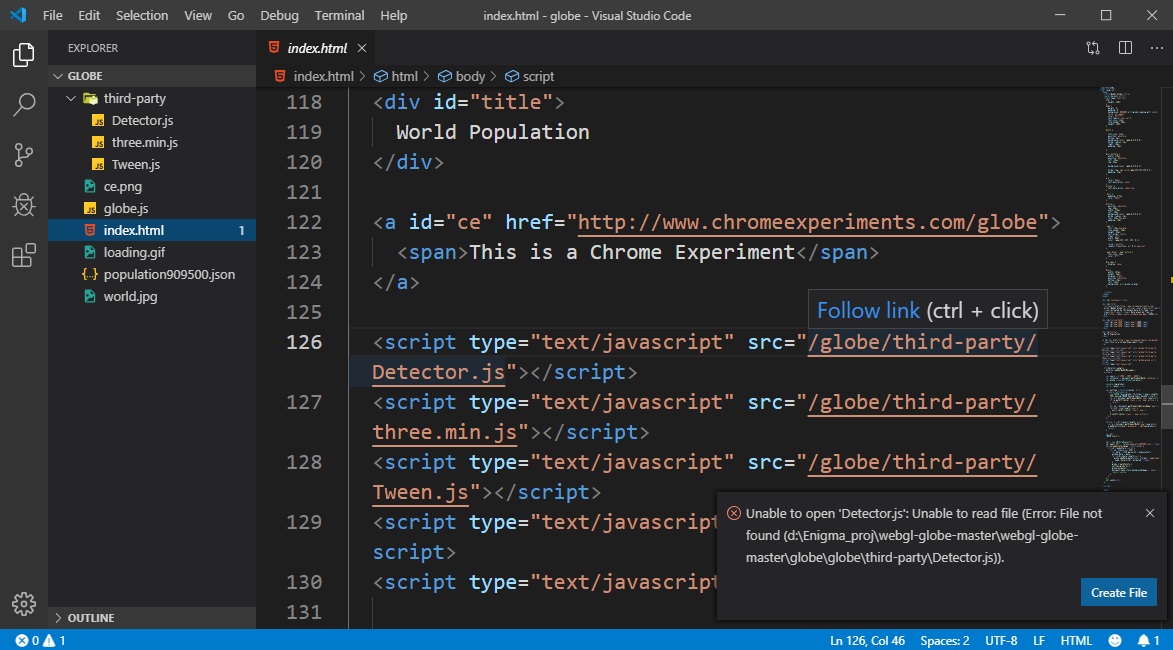Dismiss the Detector.js error notification
Image resolution: width=1173 pixels, height=650 pixels.
pyautogui.click(x=1149, y=513)
